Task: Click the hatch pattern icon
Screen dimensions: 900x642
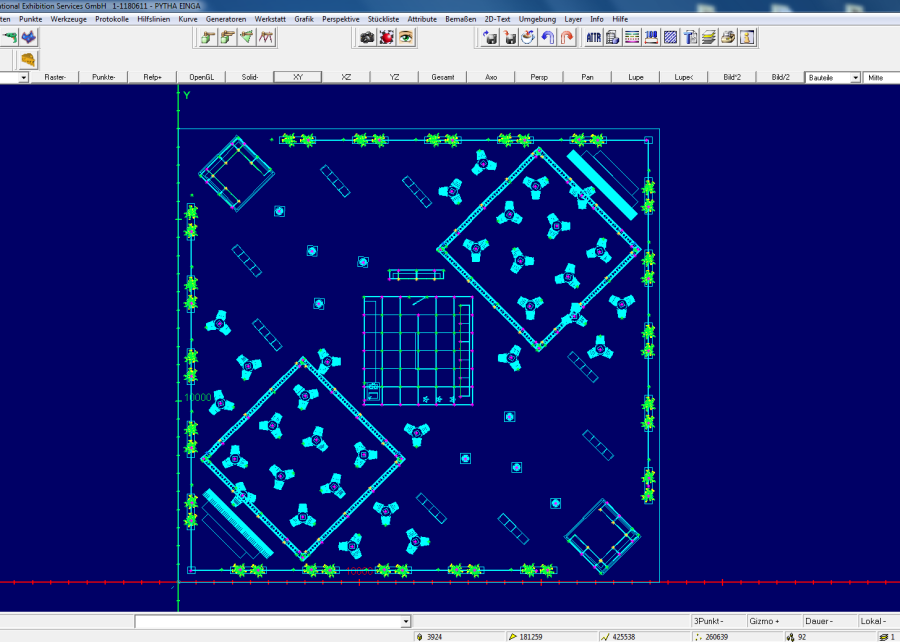Action: (x=670, y=37)
